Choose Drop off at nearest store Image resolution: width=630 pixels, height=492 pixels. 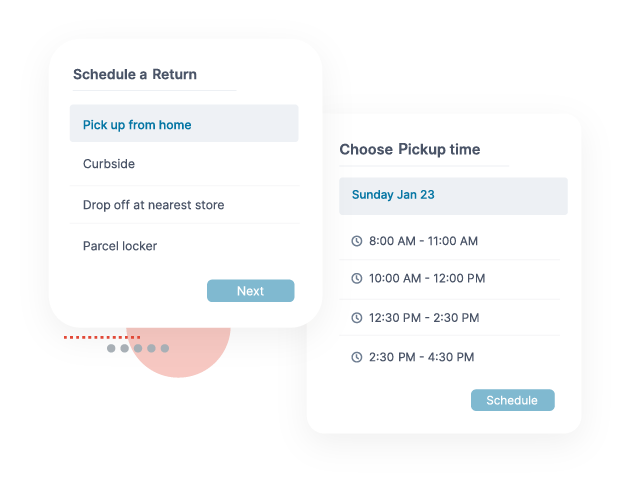(x=184, y=205)
